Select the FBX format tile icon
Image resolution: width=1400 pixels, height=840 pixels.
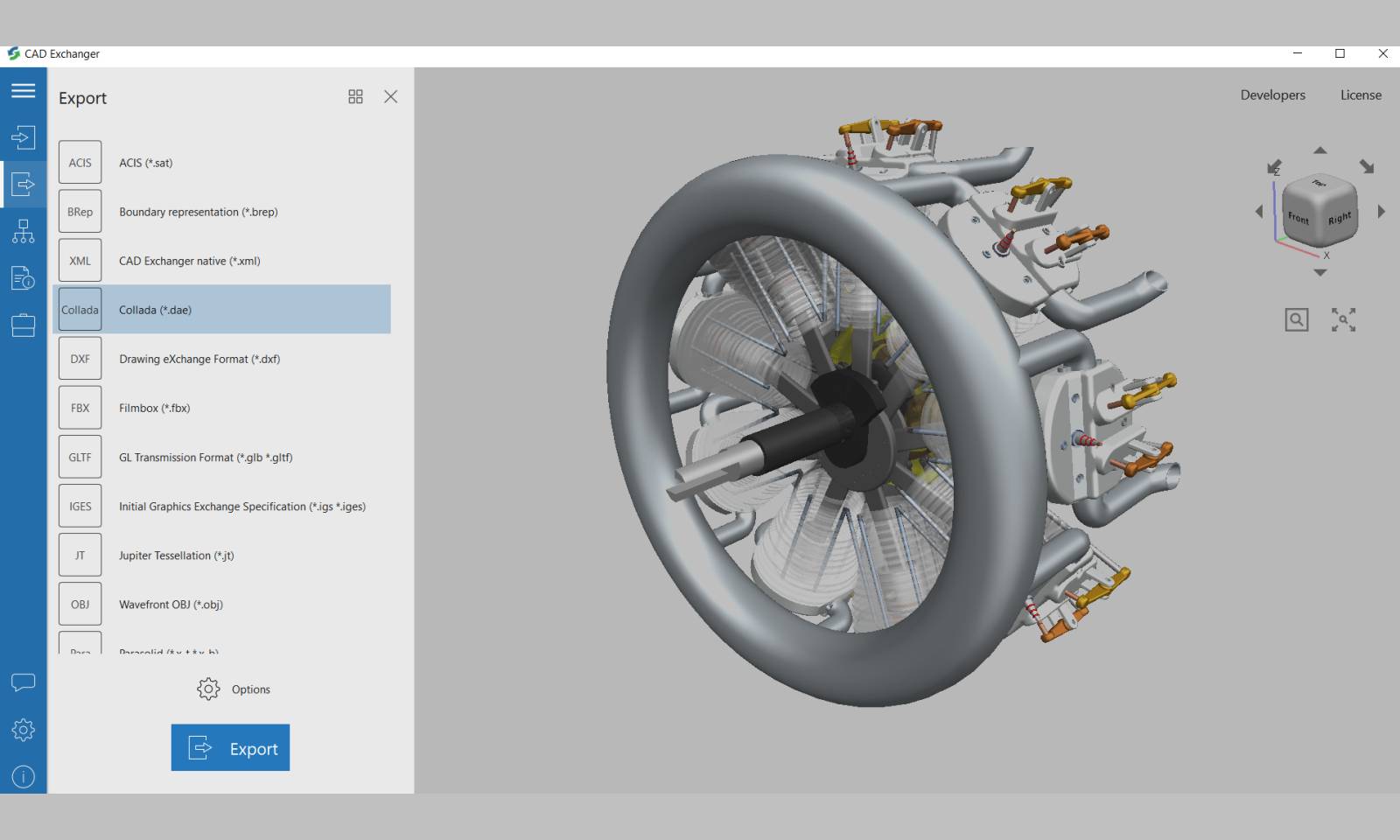[x=80, y=408]
